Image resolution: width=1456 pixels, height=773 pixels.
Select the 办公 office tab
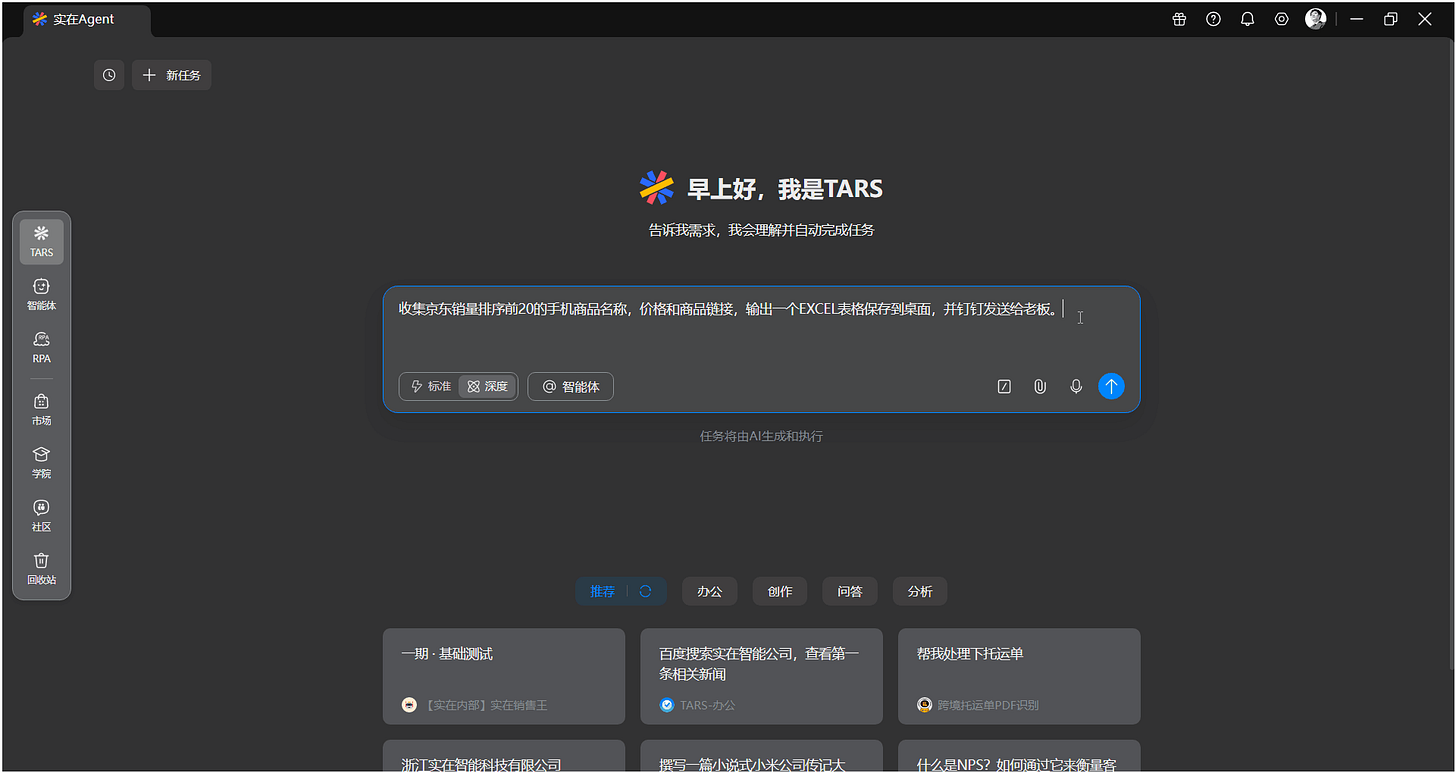click(x=710, y=591)
